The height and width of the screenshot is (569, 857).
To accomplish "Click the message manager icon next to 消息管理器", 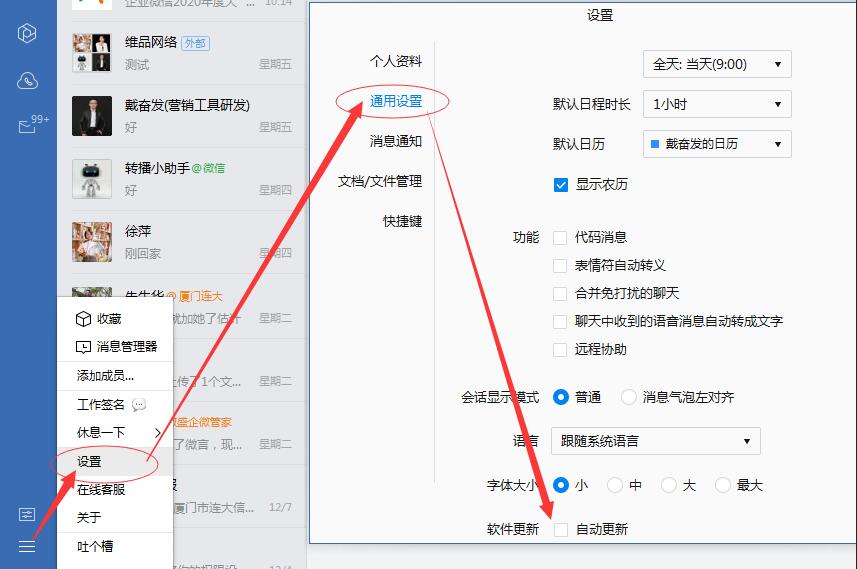I will click(83, 347).
